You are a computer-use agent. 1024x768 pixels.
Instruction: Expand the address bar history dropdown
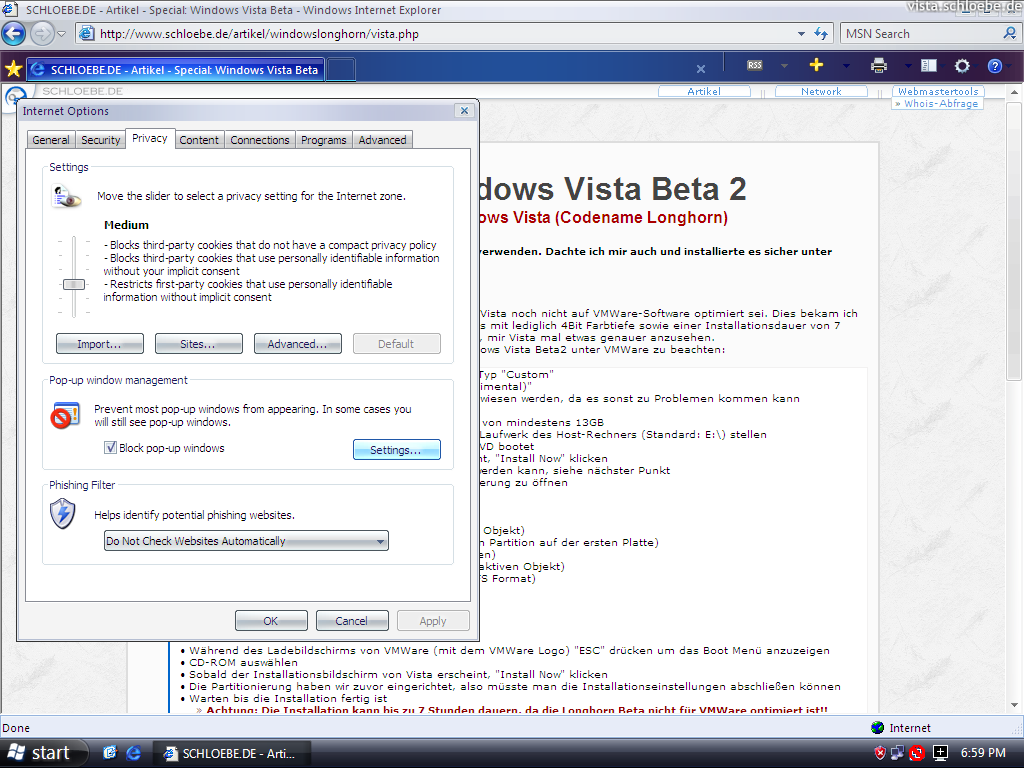pos(801,34)
